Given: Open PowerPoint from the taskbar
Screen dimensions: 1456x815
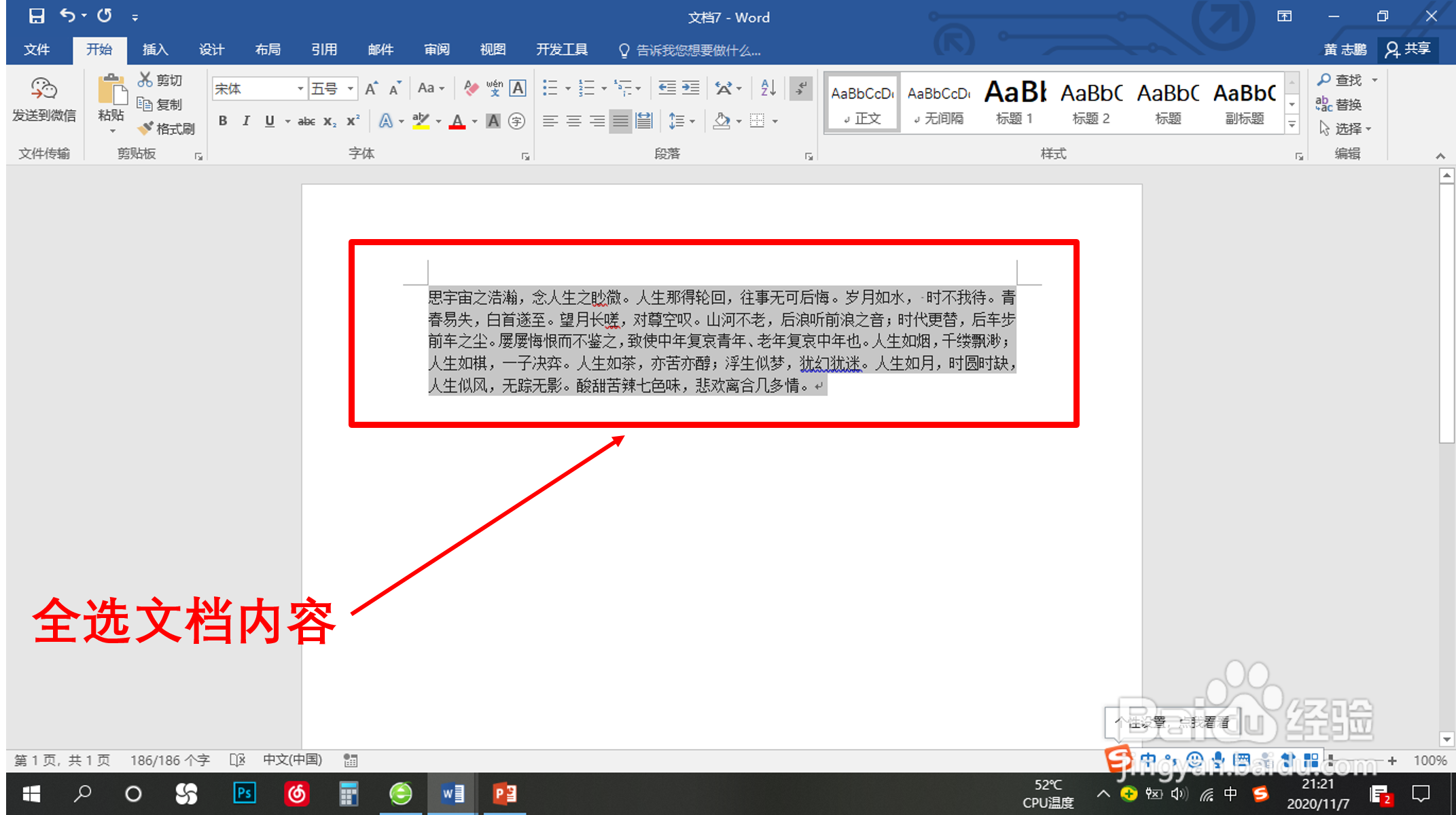Looking at the screenshot, I should (504, 793).
